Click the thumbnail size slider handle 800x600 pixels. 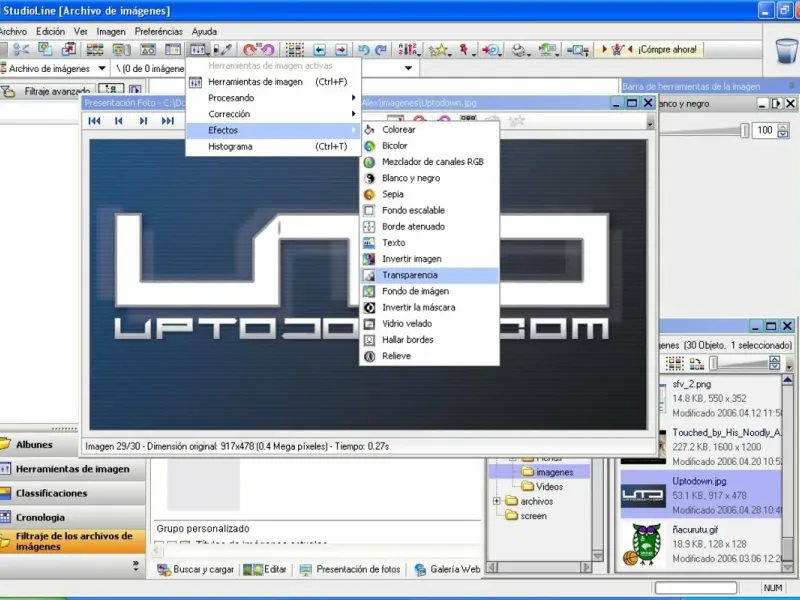click(713, 363)
